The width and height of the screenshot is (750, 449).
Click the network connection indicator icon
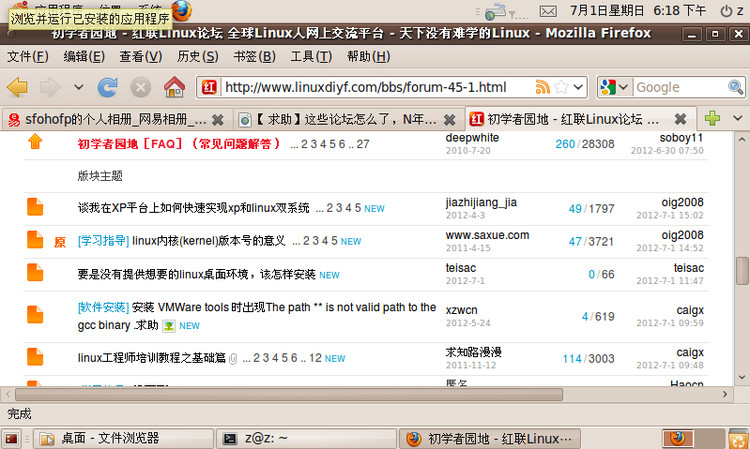click(x=496, y=11)
